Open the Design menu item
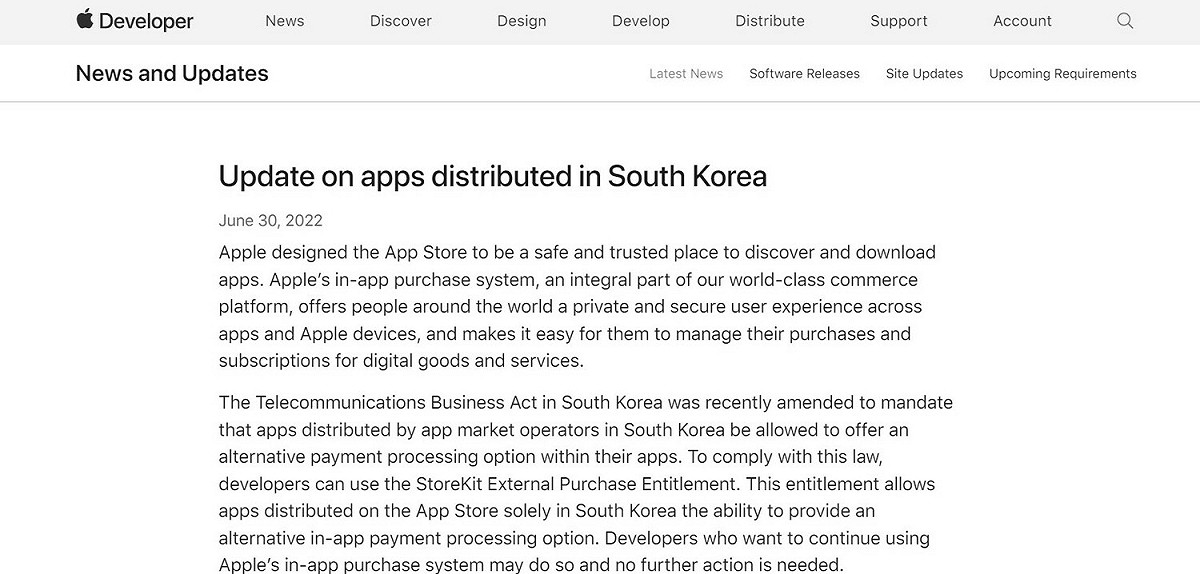This screenshot has width=1200, height=574. pos(521,21)
